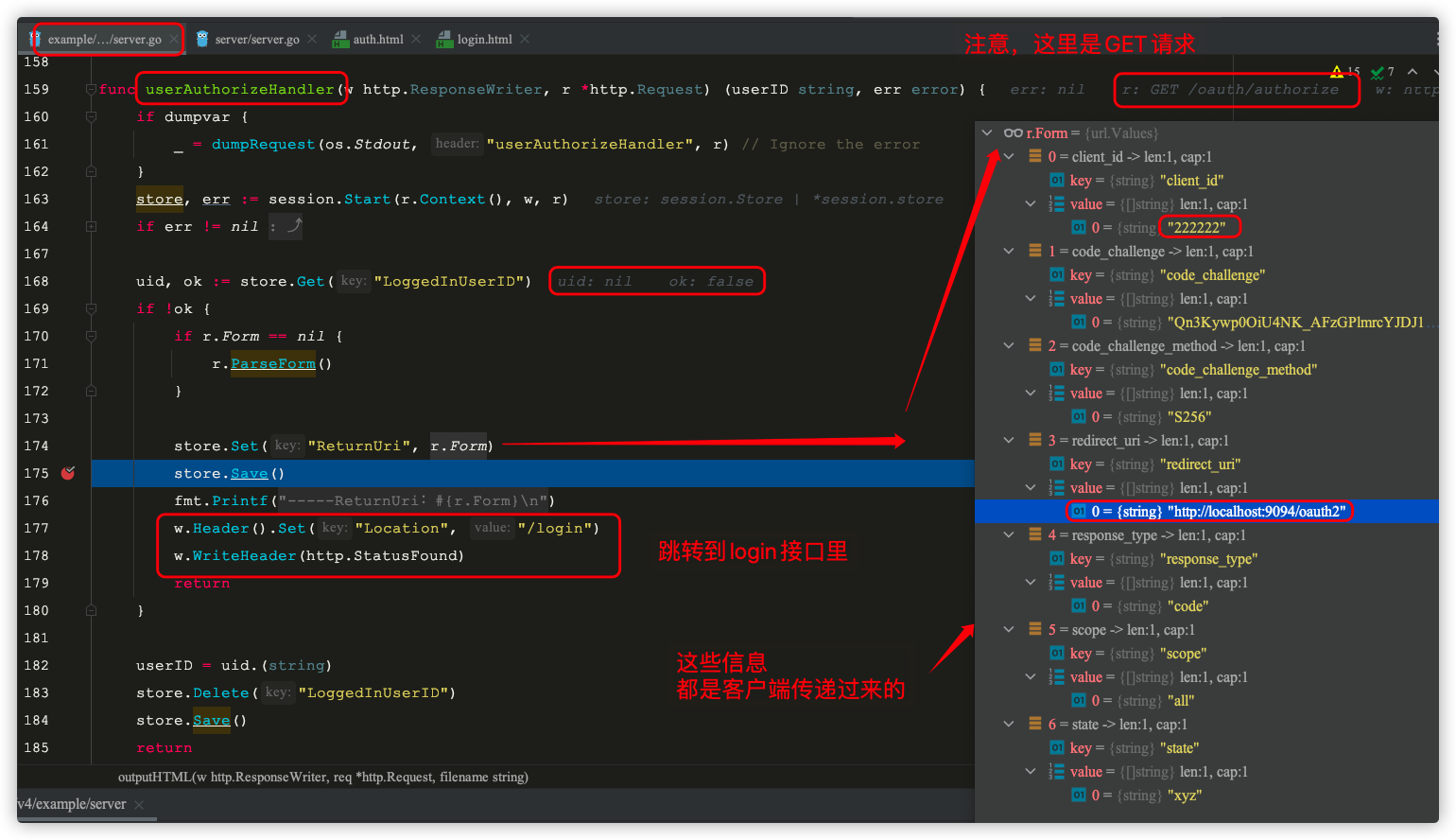1456x840 pixels.
Task: Select the key = "code_challenge_method" row
Action: coord(1206,370)
